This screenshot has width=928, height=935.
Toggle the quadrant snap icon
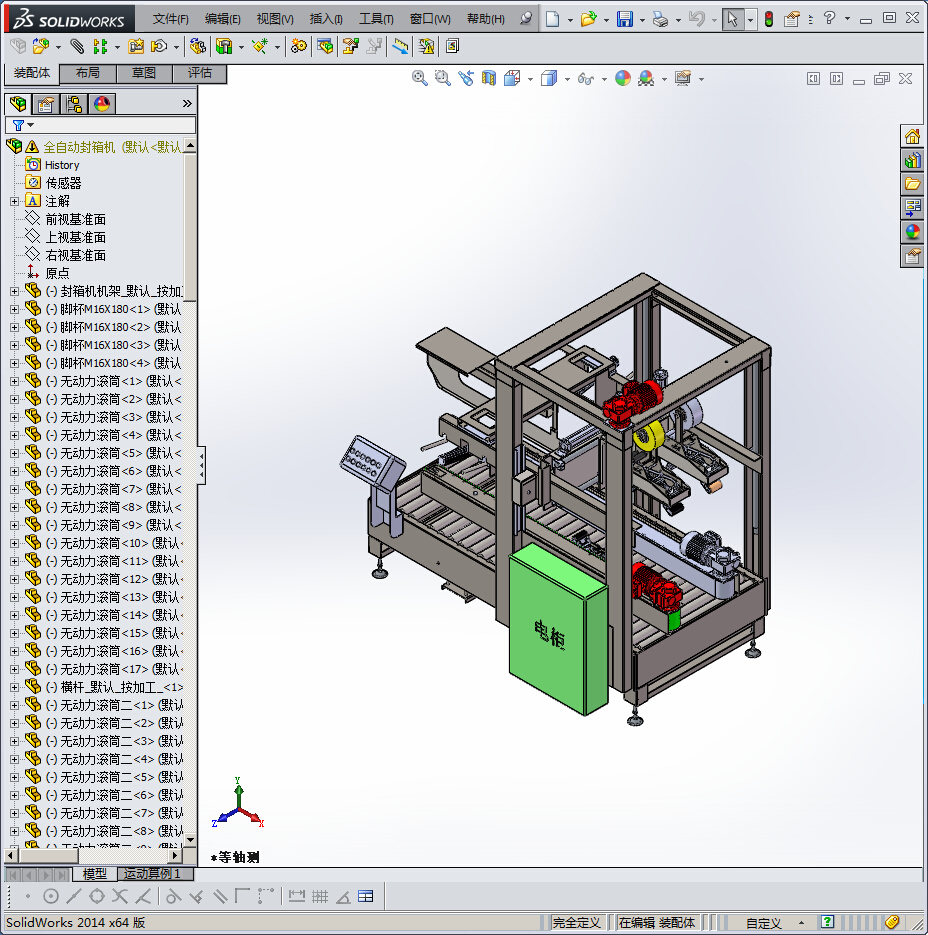(x=97, y=896)
